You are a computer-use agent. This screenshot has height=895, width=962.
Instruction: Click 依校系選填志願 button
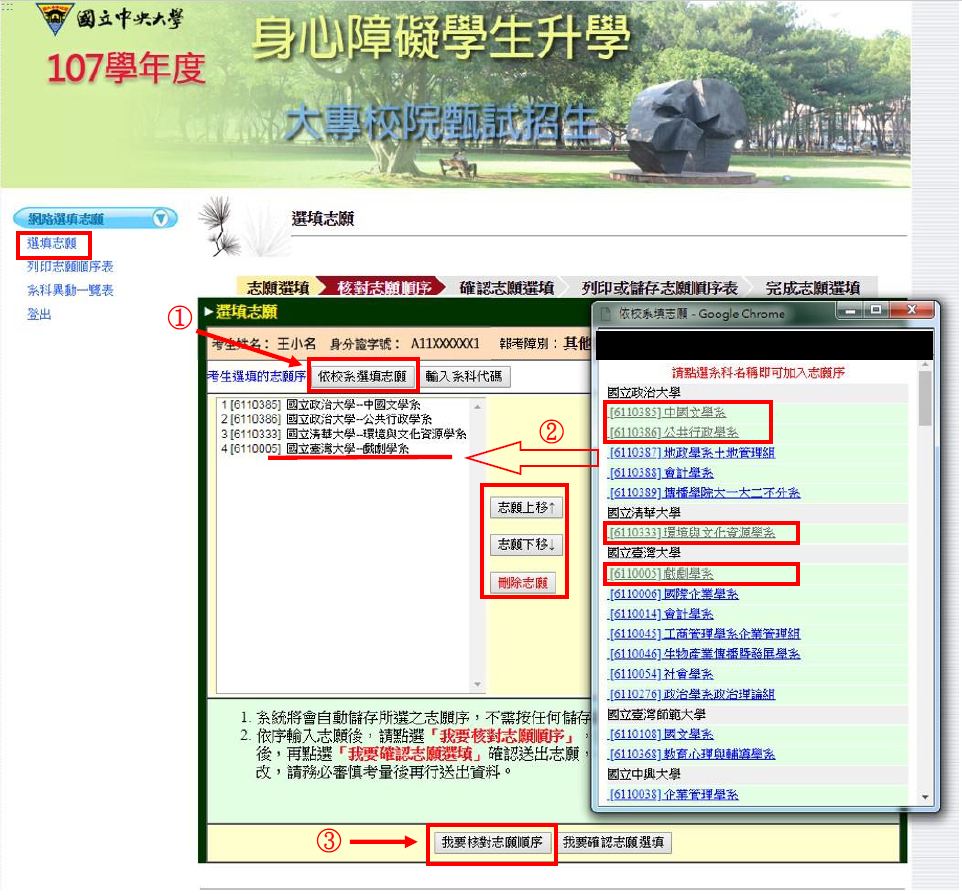tap(362, 376)
